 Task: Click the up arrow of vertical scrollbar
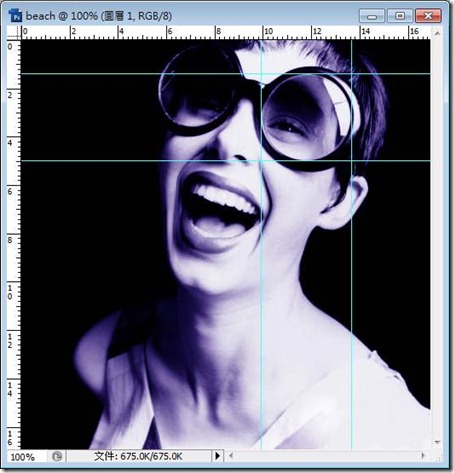(x=437, y=33)
